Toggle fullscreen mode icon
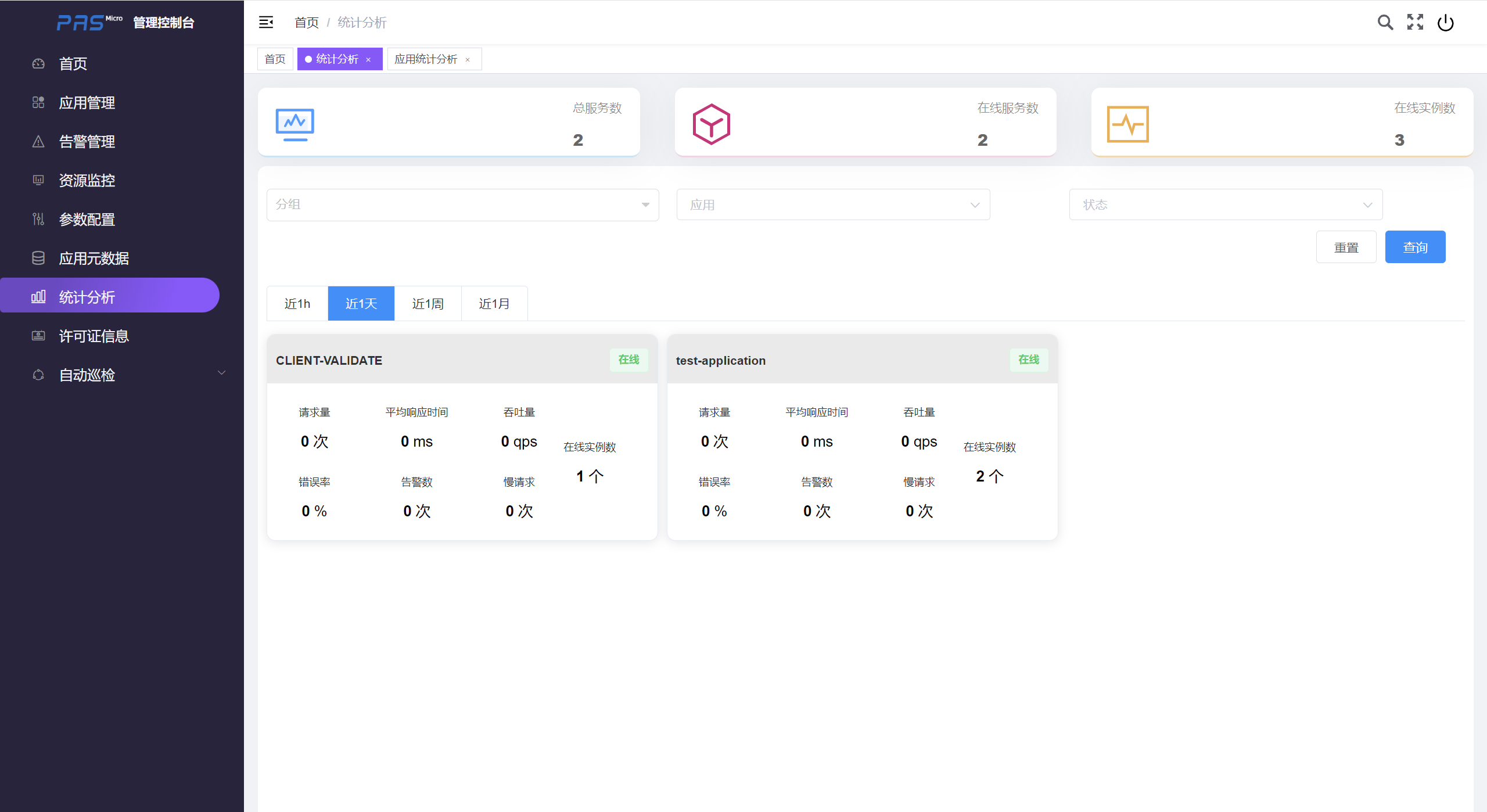The height and width of the screenshot is (812, 1487). (1416, 22)
